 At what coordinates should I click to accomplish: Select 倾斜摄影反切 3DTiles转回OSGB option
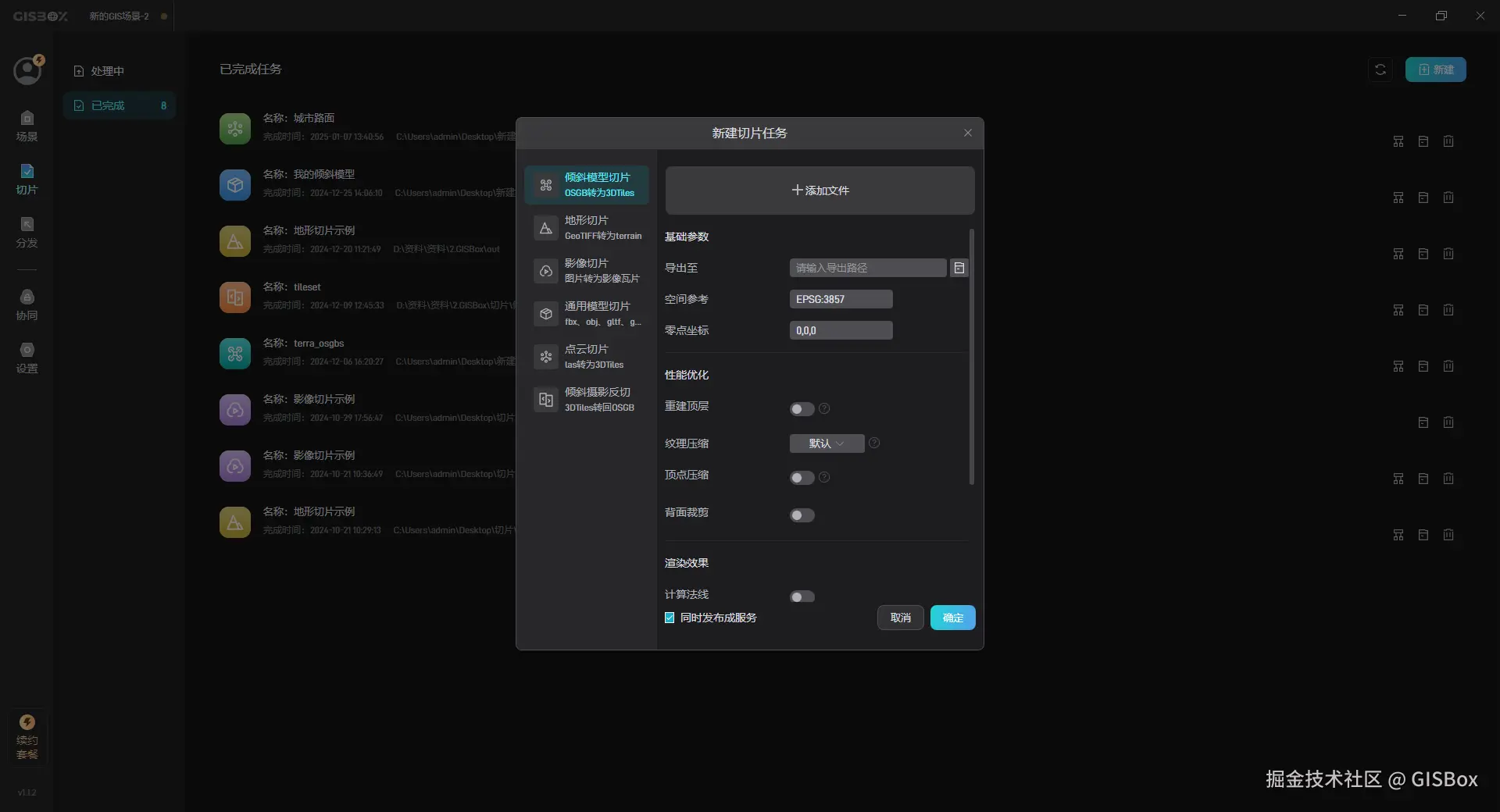587,400
